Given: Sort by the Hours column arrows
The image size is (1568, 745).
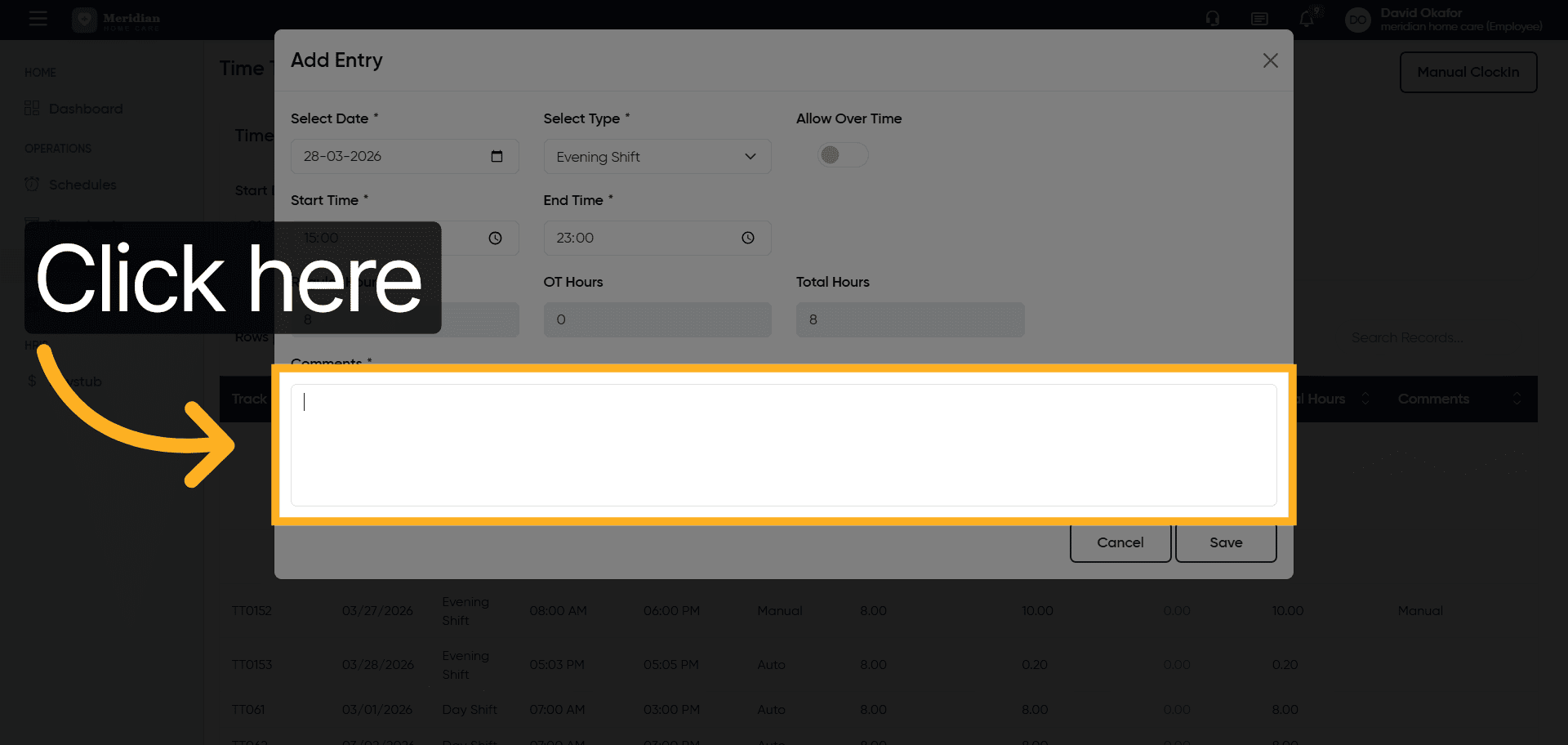Looking at the screenshot, I should pyautogui.click(x=1365, y=399).
